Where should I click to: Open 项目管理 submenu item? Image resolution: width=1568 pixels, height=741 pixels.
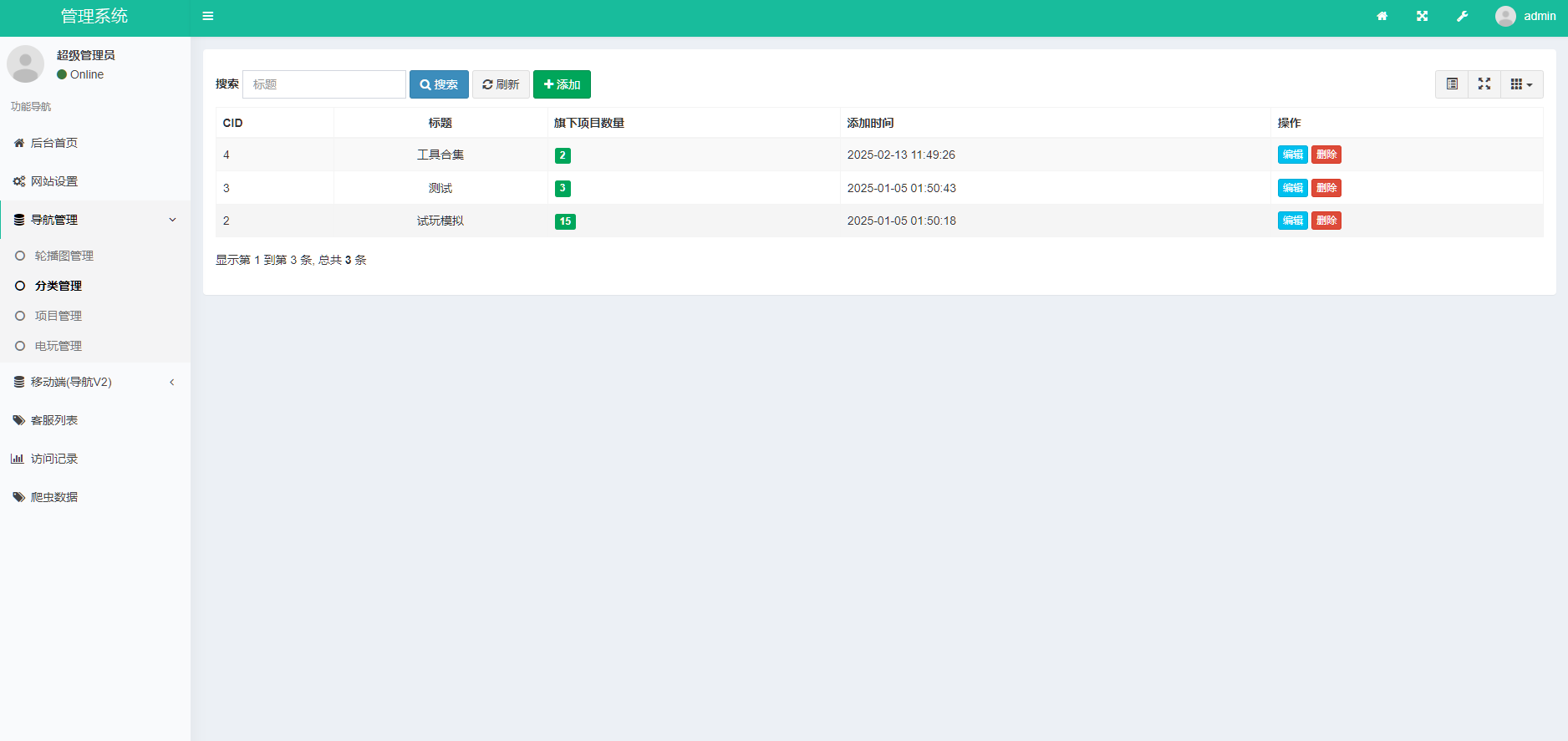(59, 316)
